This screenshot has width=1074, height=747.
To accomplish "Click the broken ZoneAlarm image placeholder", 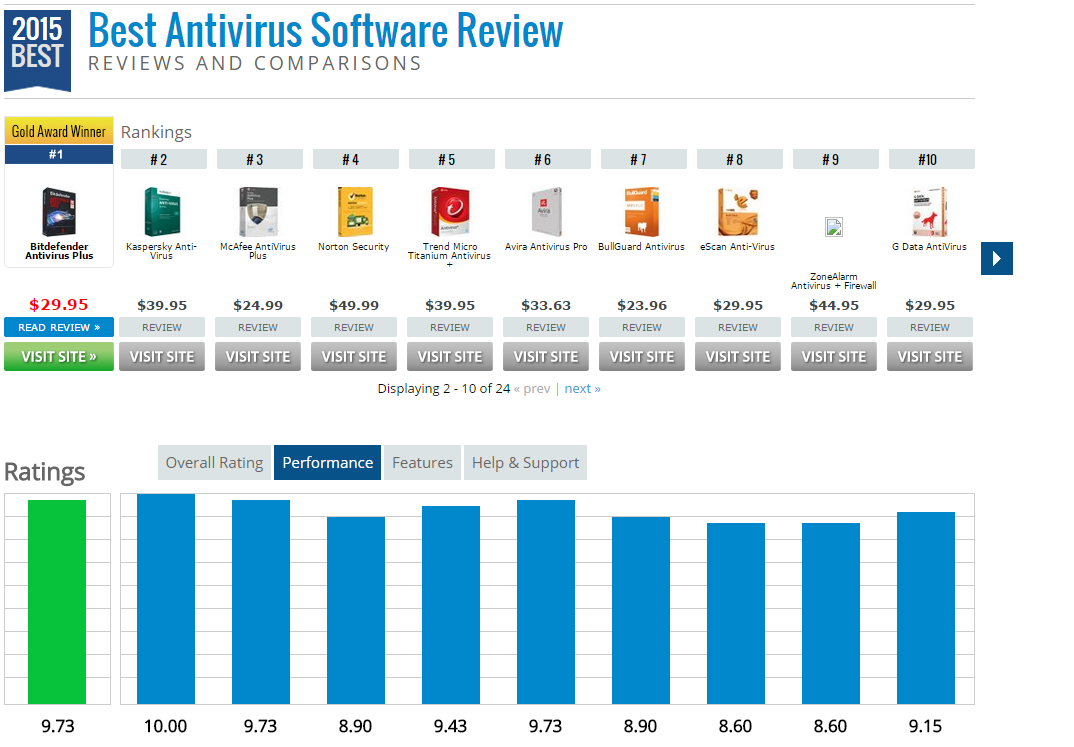I will point(834,227).
